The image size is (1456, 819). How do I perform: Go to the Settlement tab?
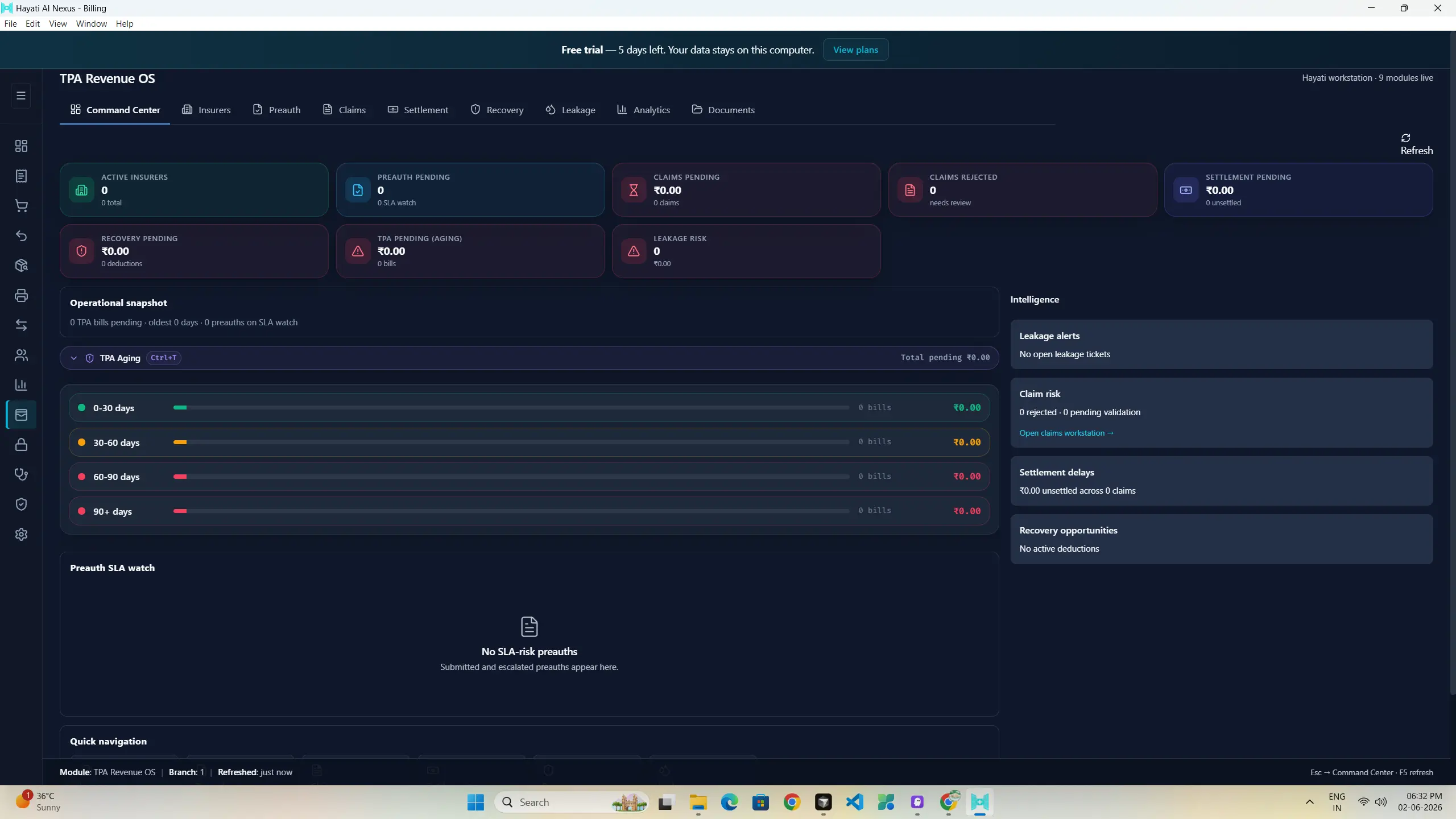click(x=418, y=110)
